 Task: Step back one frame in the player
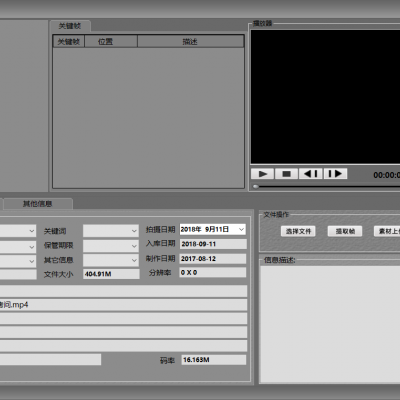311,174
